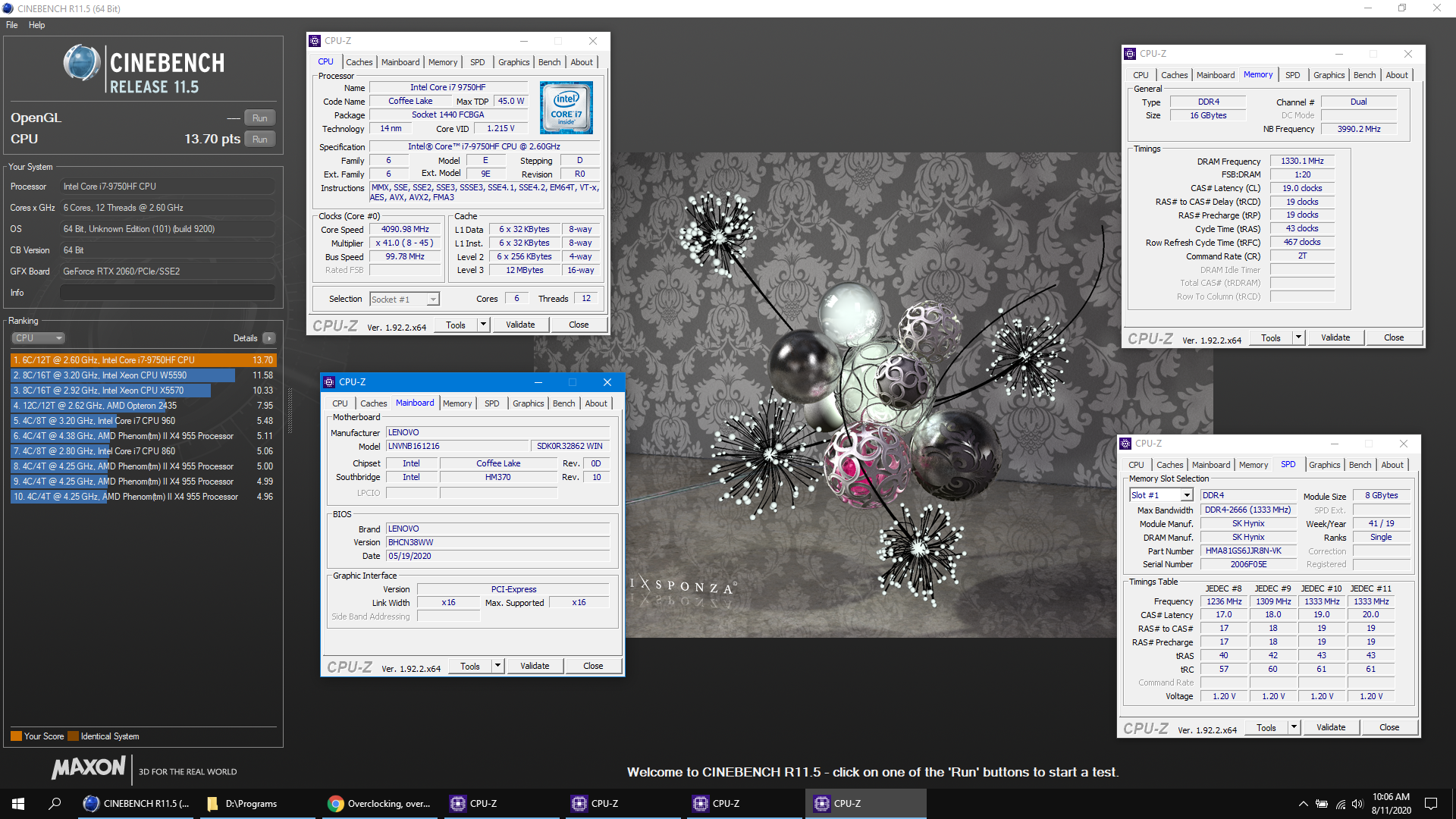This screenshot has height=819, width=1456.
Task: Open network status tray icon
Action: click(1340, 804)
